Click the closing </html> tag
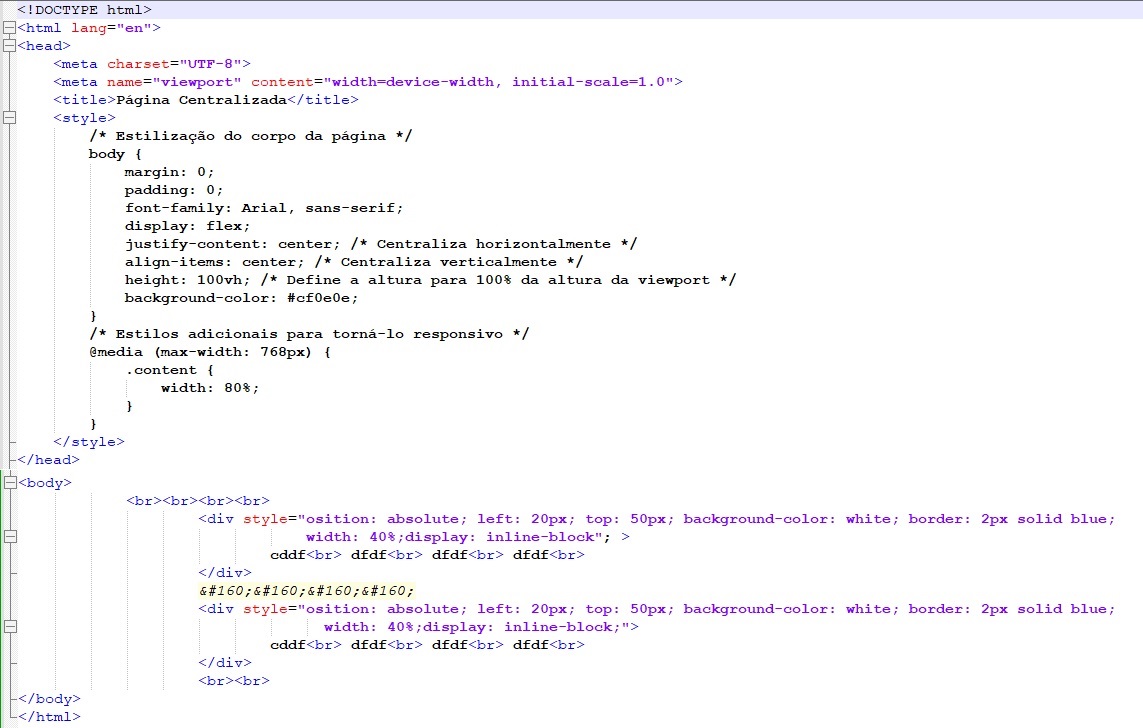This screenshot has height=728, width=1143. coord(49,716)
